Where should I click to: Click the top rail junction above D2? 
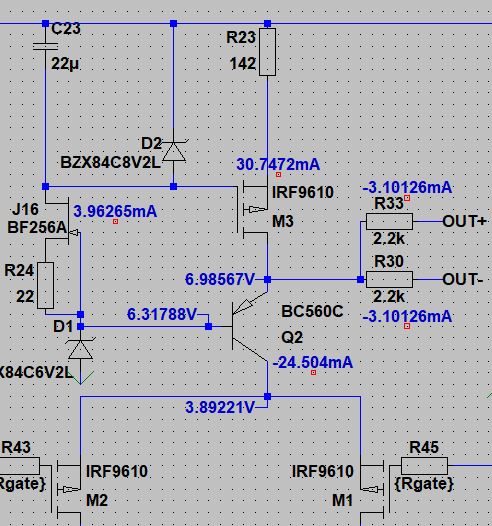click(x=173, y=23)
